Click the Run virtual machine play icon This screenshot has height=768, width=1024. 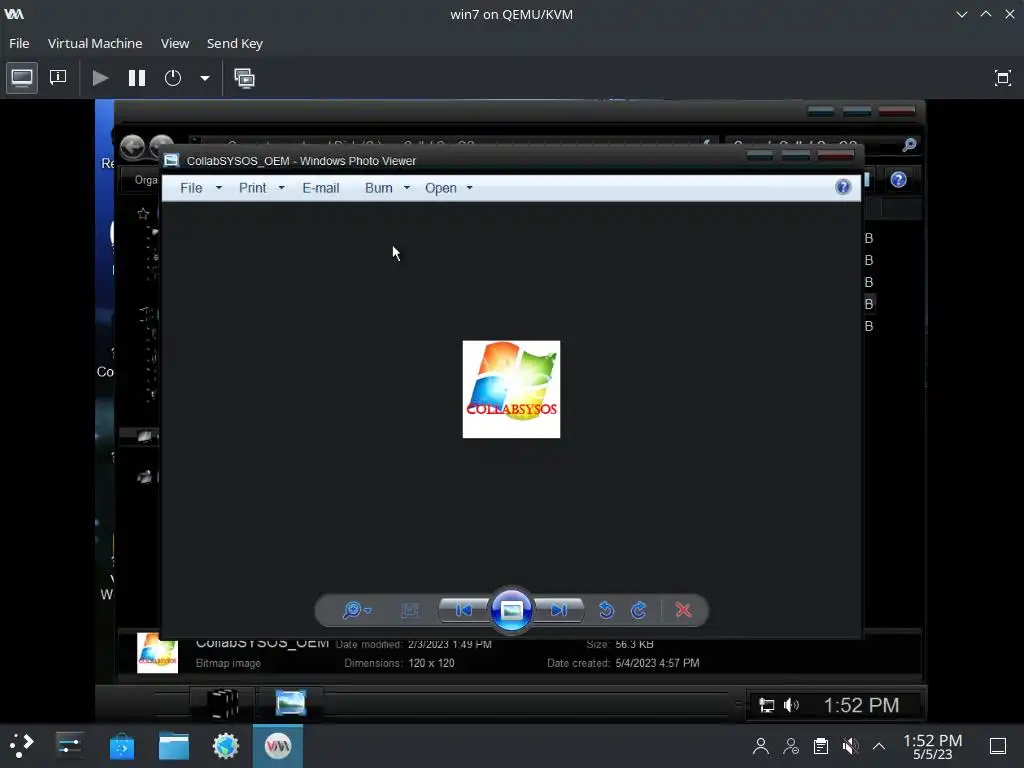100,78
